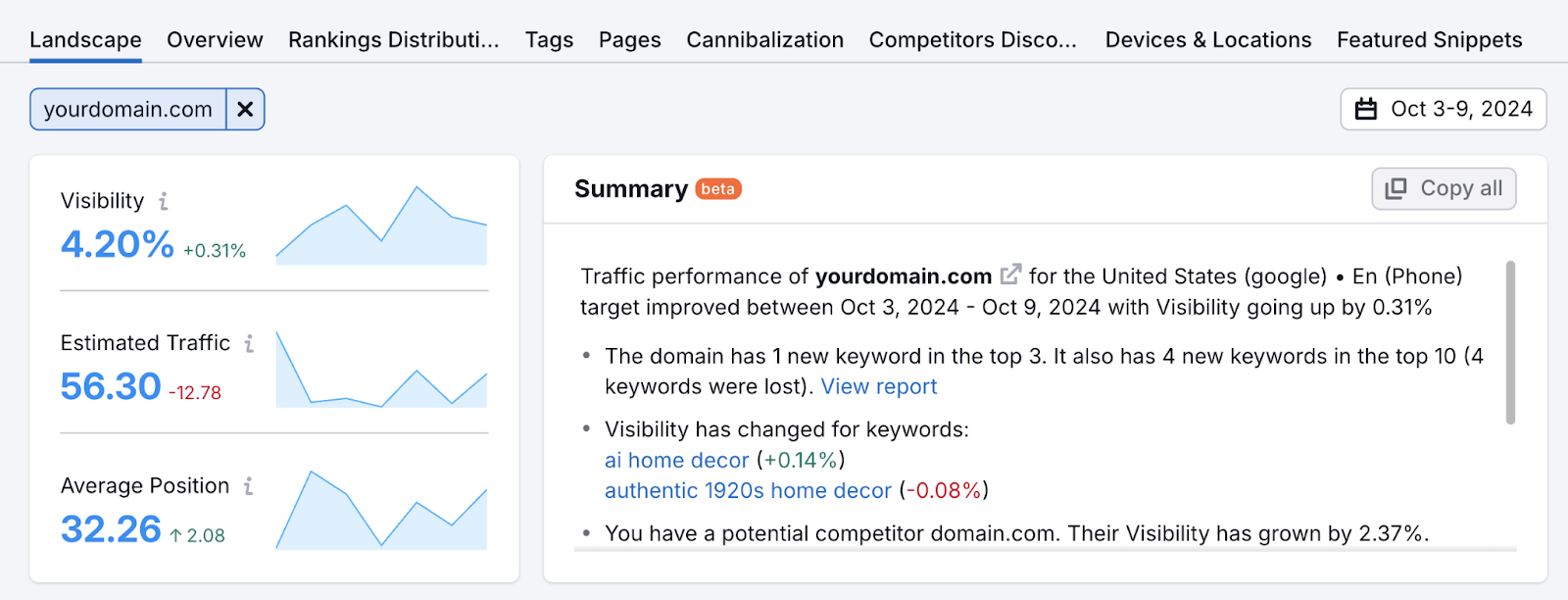Open the Rankings Distribution tab

(x=393, y=40)
